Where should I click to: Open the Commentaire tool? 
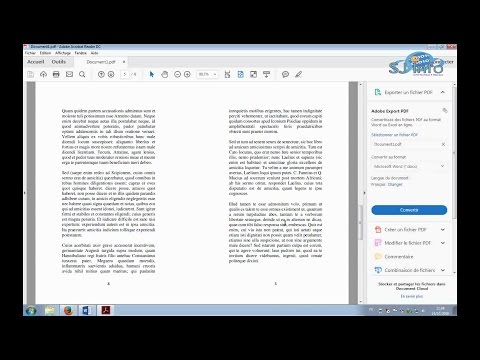(x=399, y=257)
